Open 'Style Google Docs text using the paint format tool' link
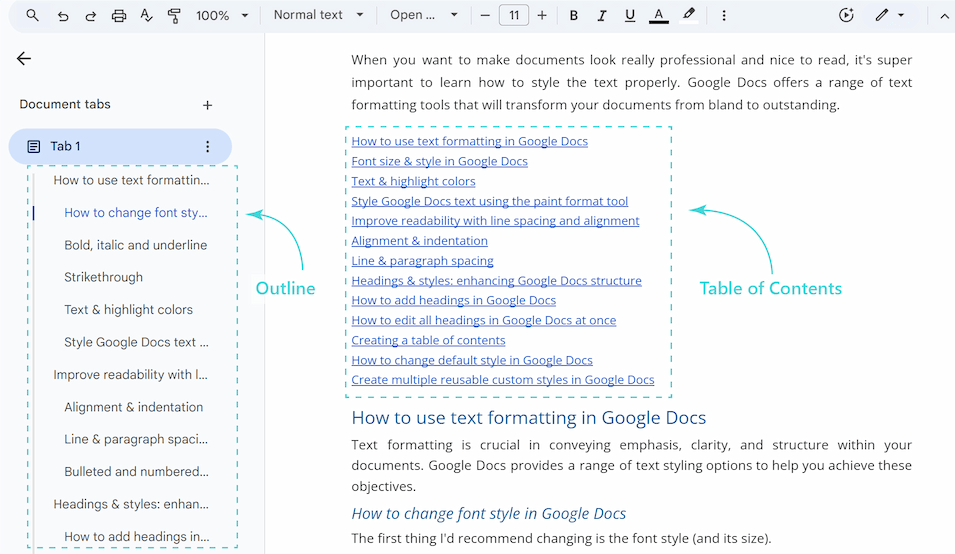The image size is (955, 554). point(490,201)
